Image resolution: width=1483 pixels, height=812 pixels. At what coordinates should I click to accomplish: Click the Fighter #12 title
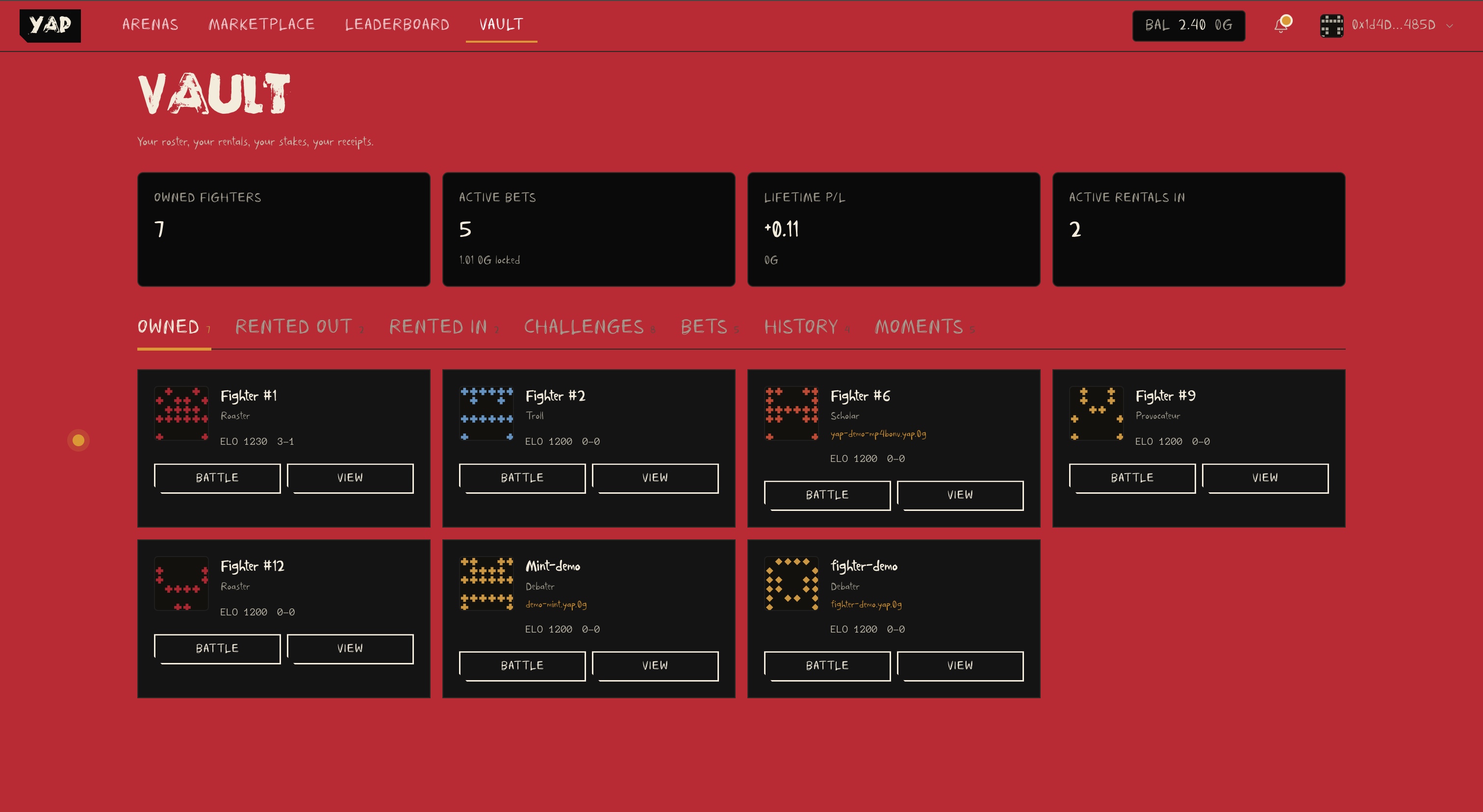coord(253,566)
